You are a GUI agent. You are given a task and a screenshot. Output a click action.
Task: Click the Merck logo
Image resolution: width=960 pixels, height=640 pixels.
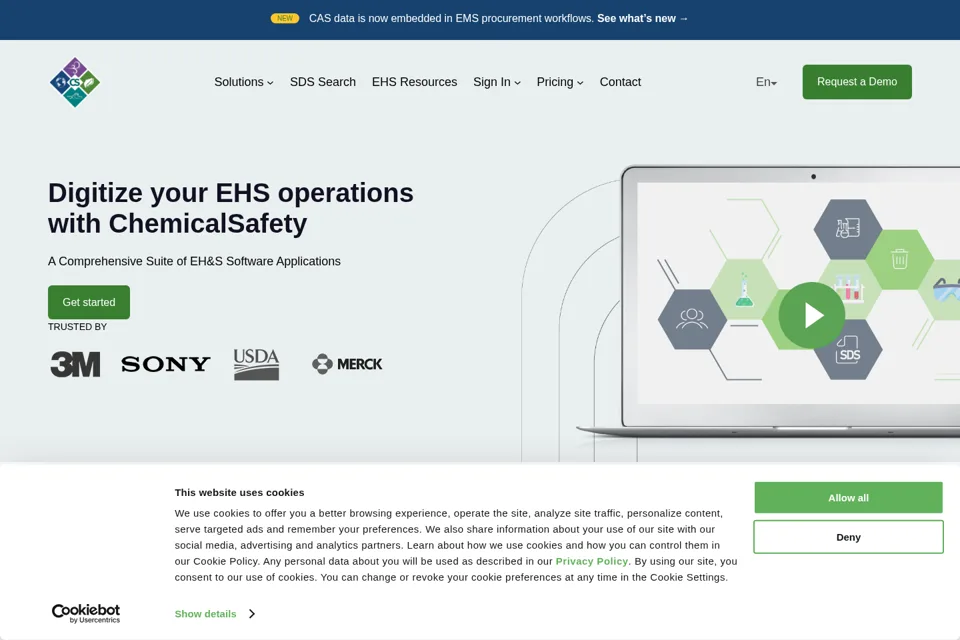[x=347, y=364]
